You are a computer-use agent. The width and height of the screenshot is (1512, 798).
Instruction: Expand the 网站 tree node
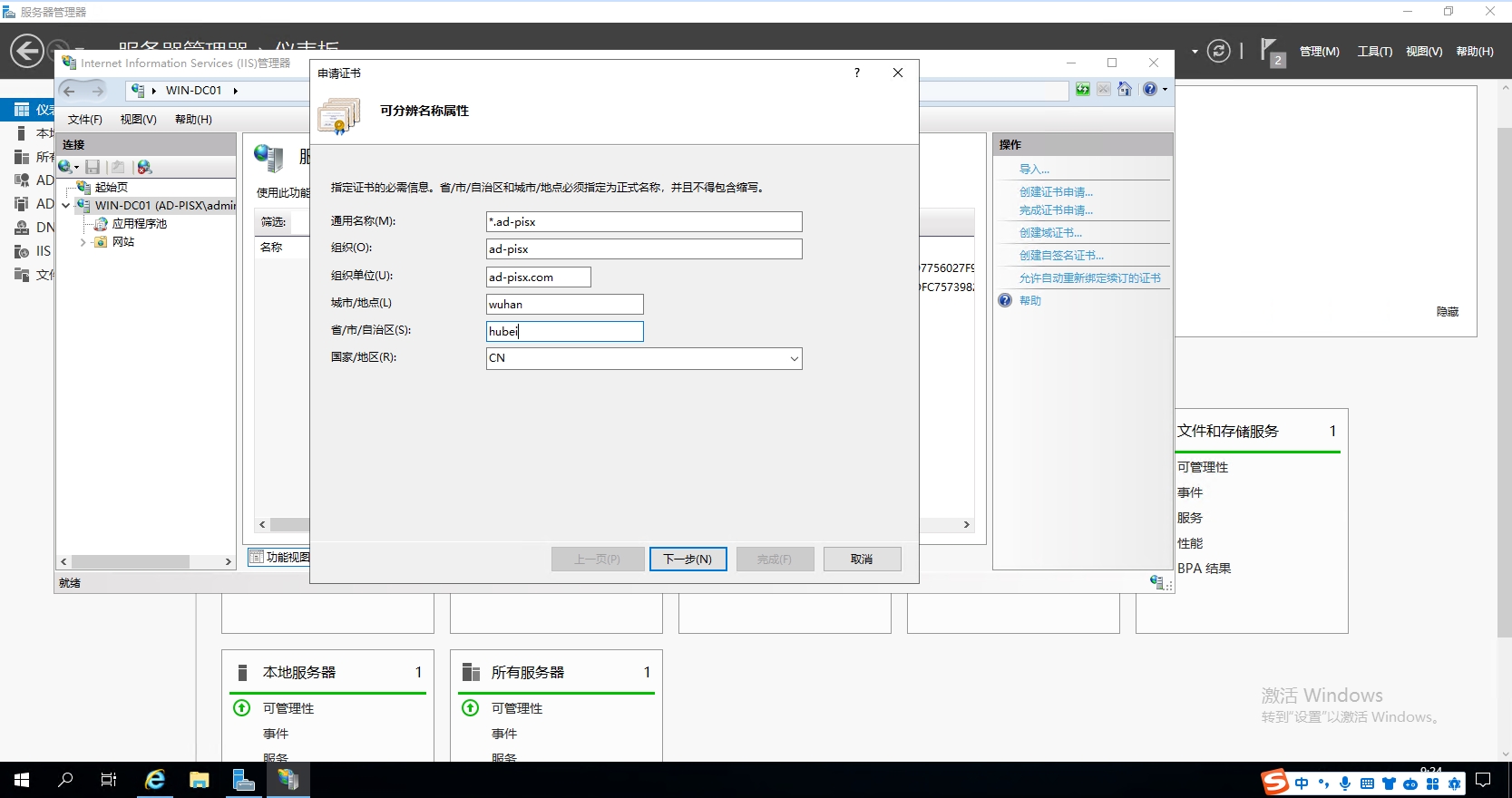pos(83,242)
